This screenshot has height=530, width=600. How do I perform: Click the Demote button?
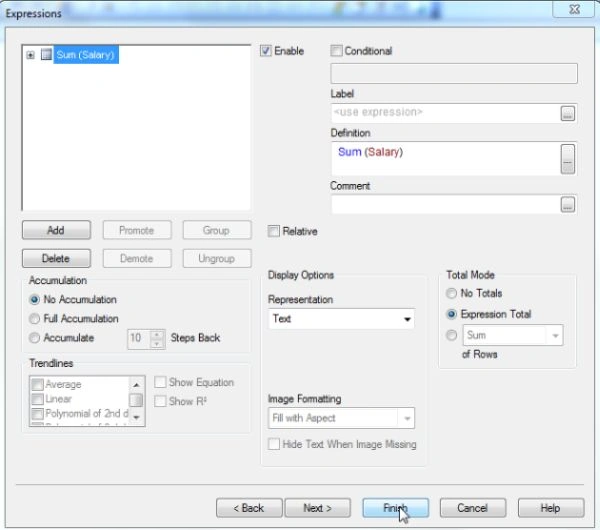[x=137, y=259]
